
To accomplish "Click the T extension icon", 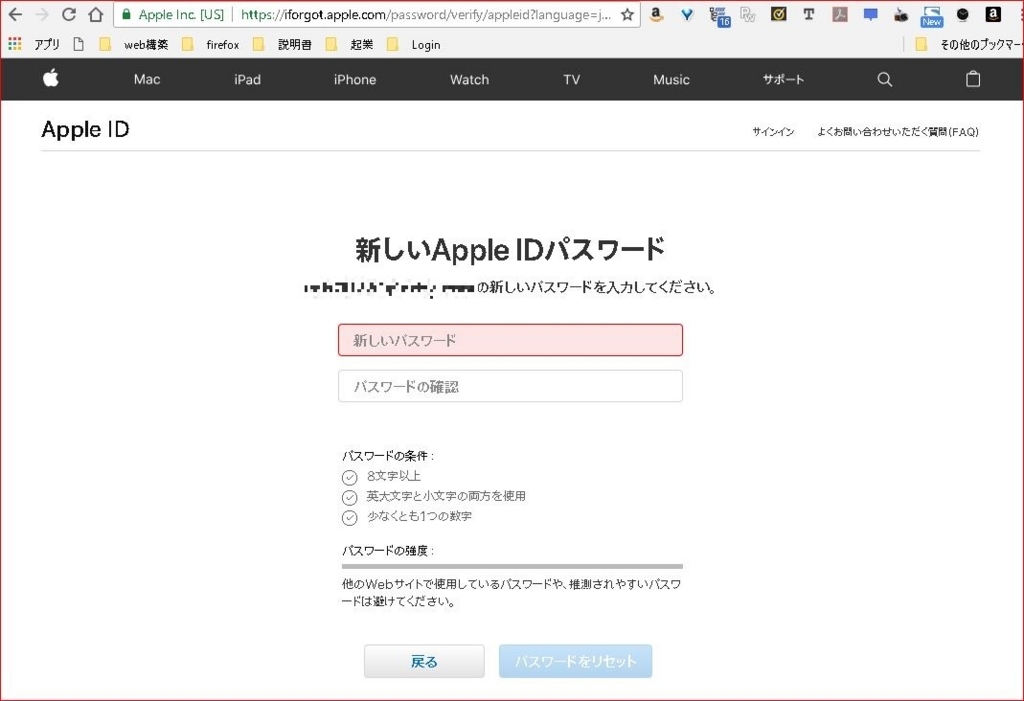I will pos(808,14).
